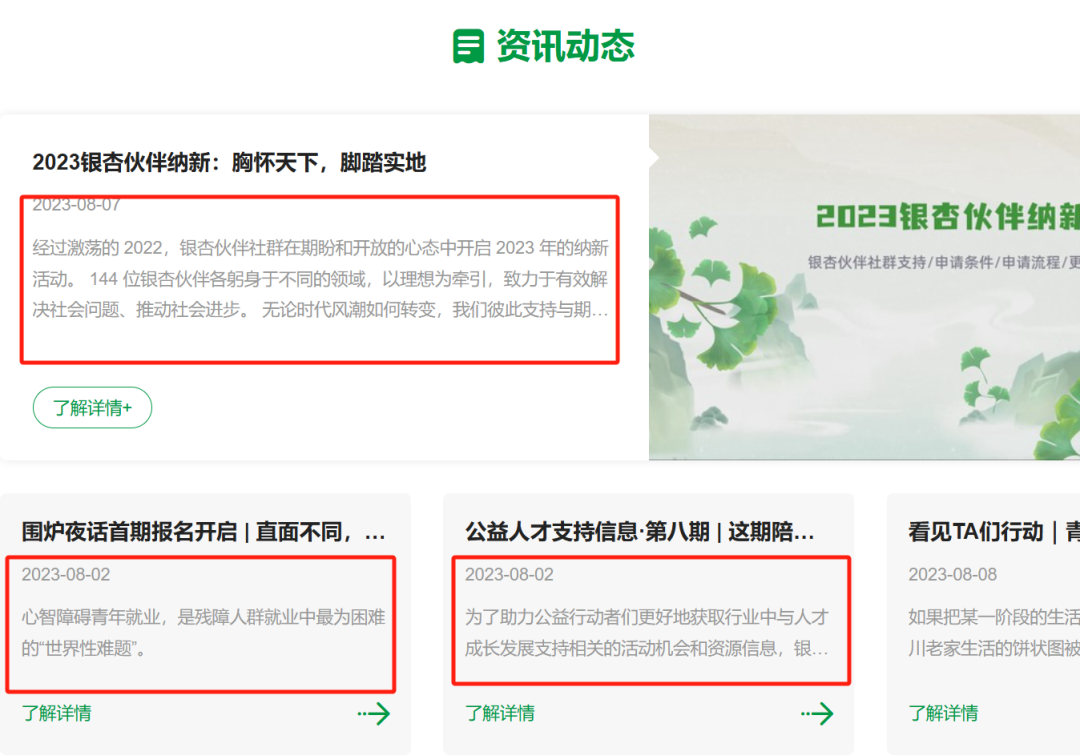The width and height of the screenshot is (1080, 756).
Task: Click the 资讯动态 green document icon
Action: 468,46
